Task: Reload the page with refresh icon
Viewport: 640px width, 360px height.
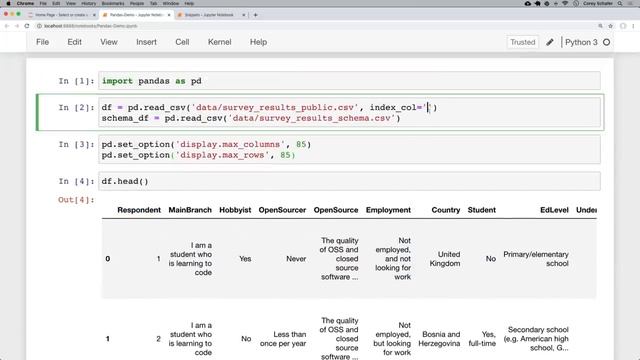Action: point(27,26)
